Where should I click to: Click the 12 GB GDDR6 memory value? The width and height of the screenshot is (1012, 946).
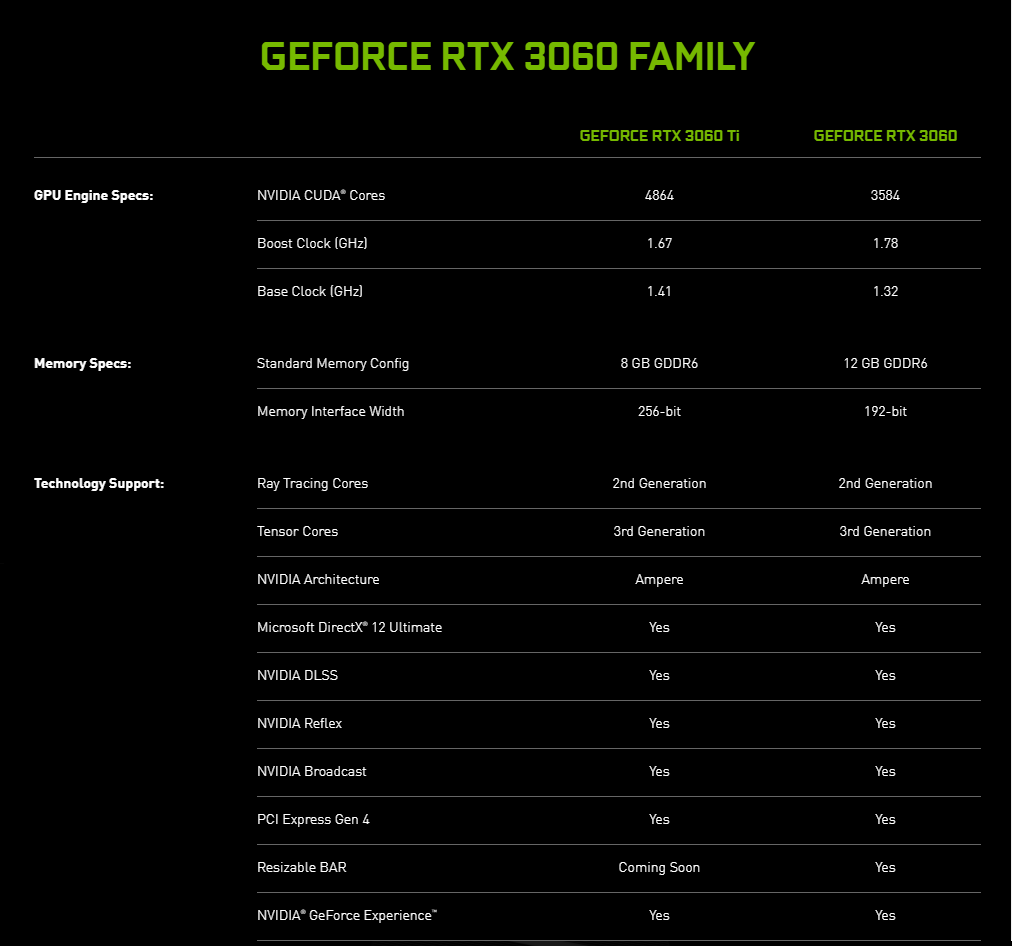tap(885, 364)
